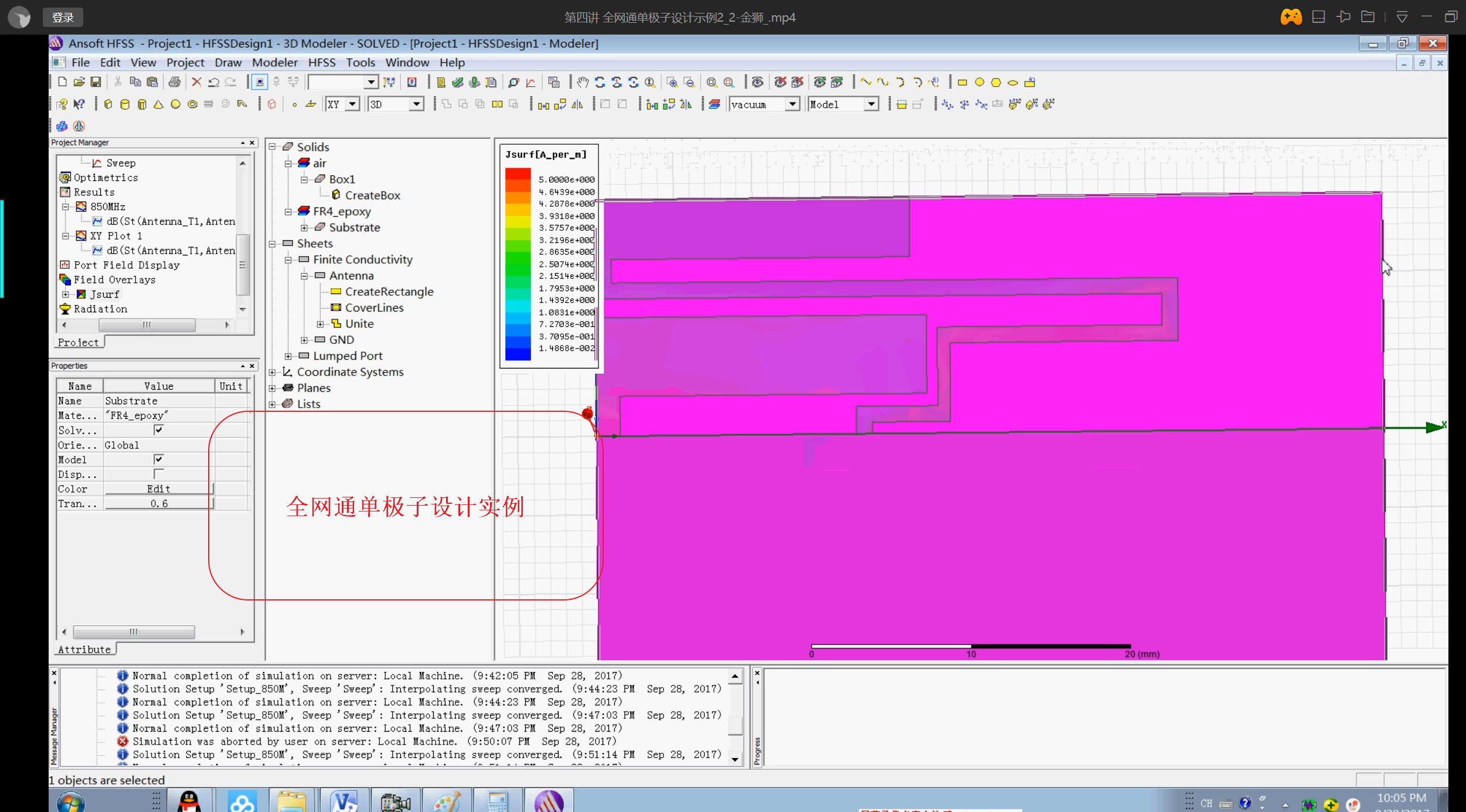Click the Draw Ellipse sheet icon
Screen dimensions: 1466x812
(1013, 82)
